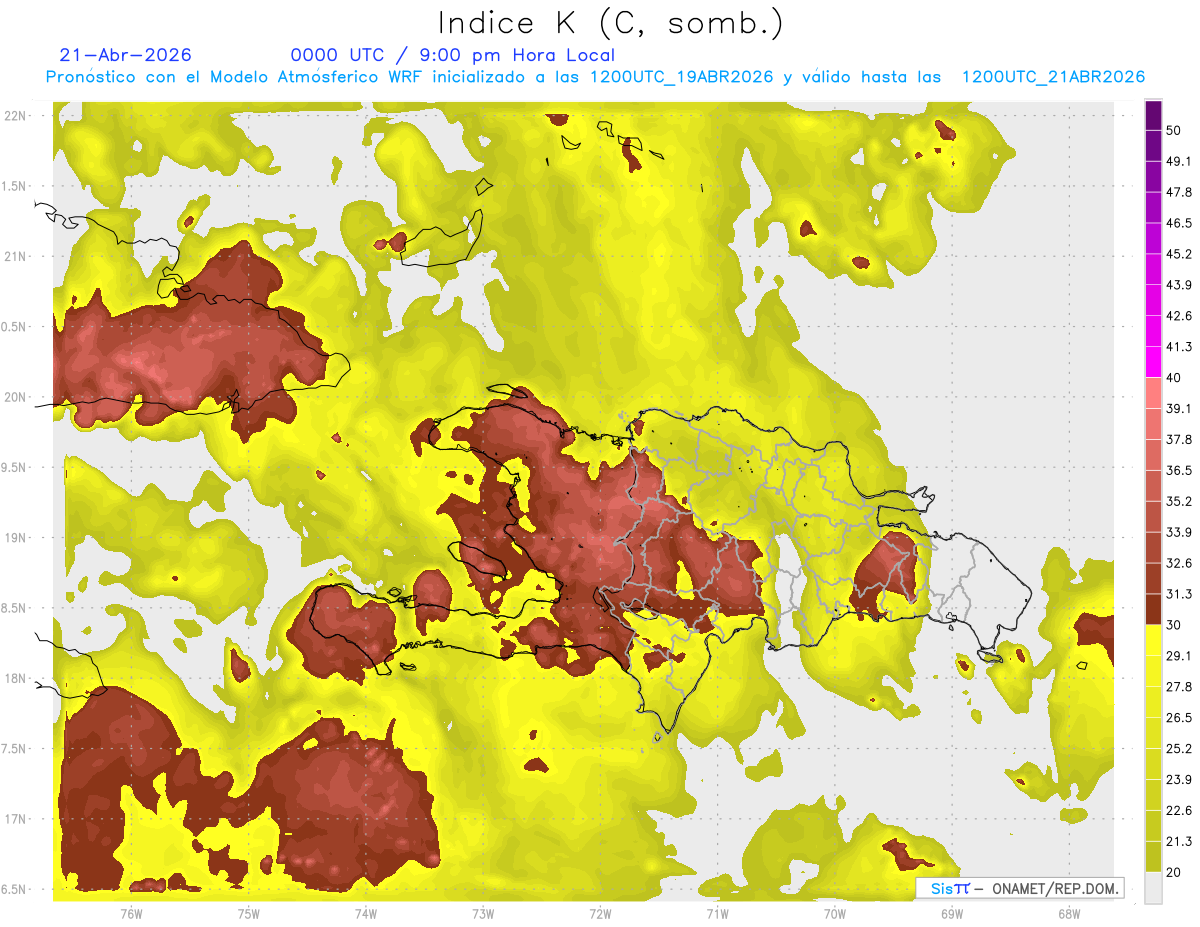Click the bright yellow 29.1 colorbar segment
This screenshot has width=1200, height=927.
click(1153, 640)
